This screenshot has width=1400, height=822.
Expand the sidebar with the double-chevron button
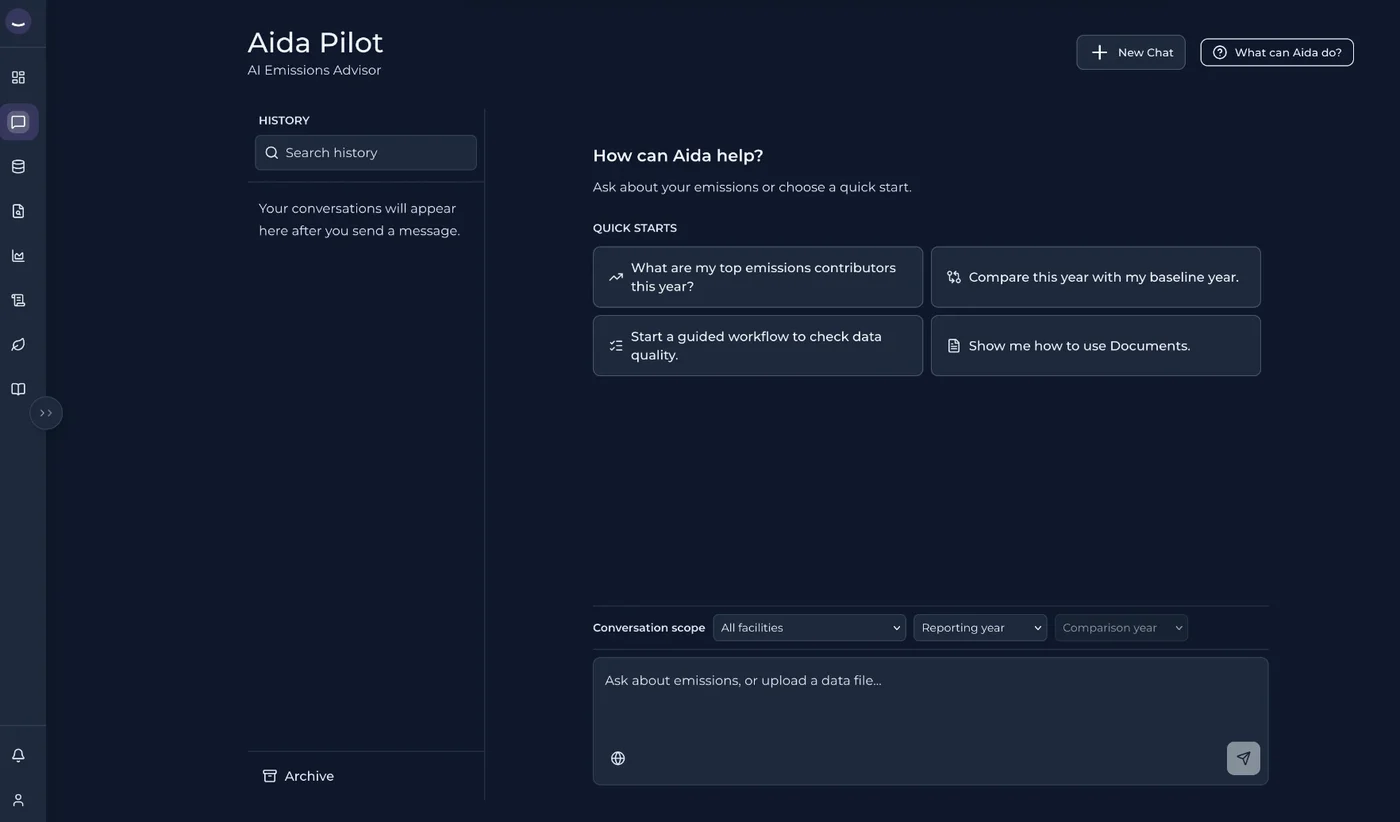(x=46, y=413)
